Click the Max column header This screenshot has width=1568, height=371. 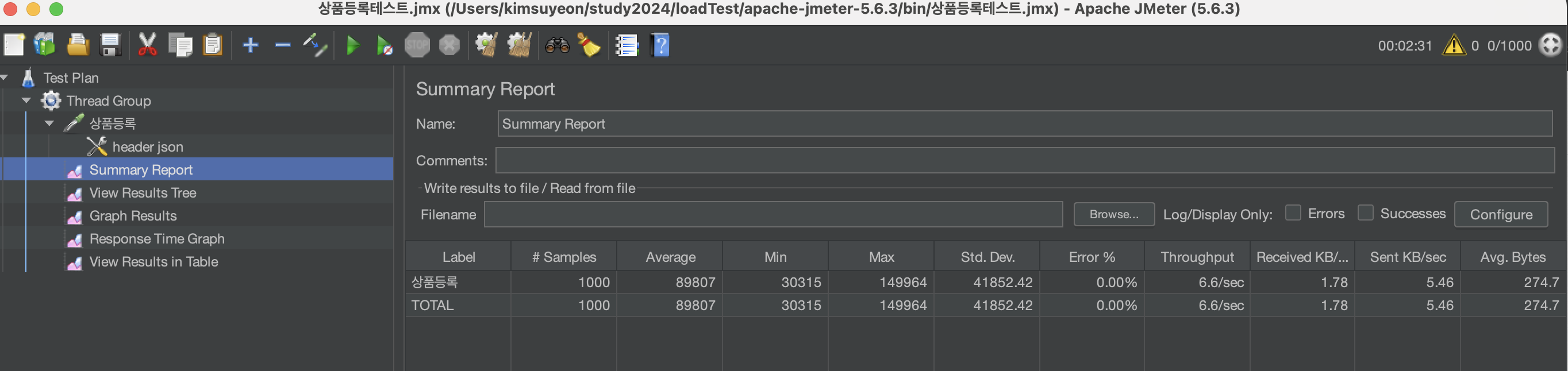(881, 257)
